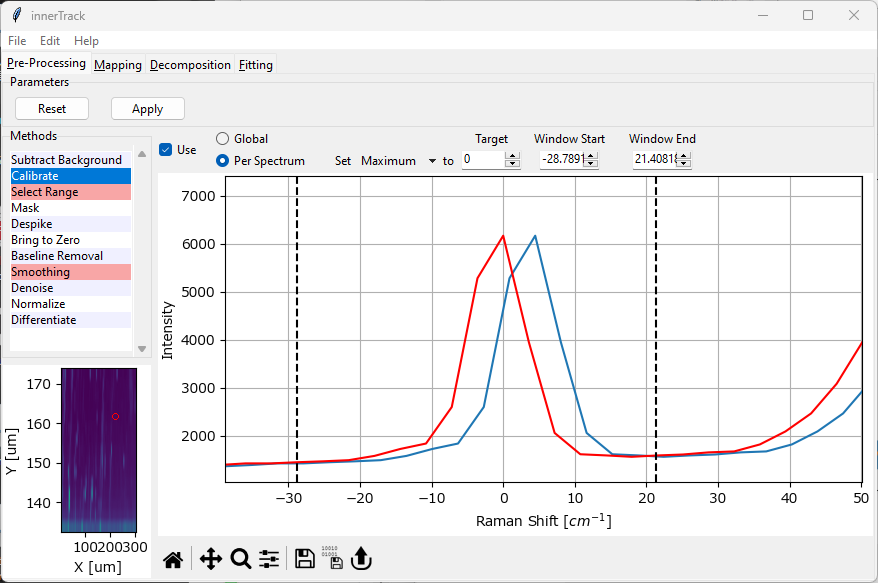Increment the Target value stepper
The height and width of the screenshot is (583, 878).
pos(513,156)
